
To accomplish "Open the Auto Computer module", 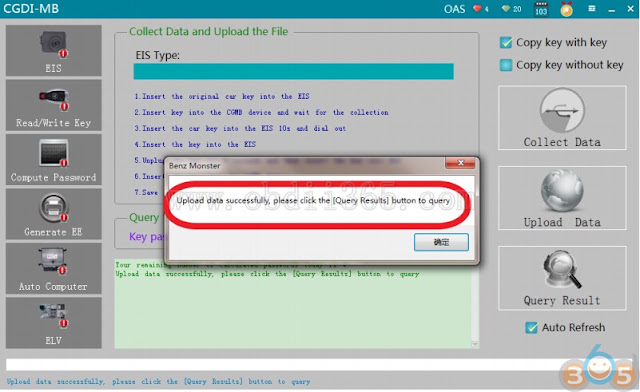I will point(53,269).
